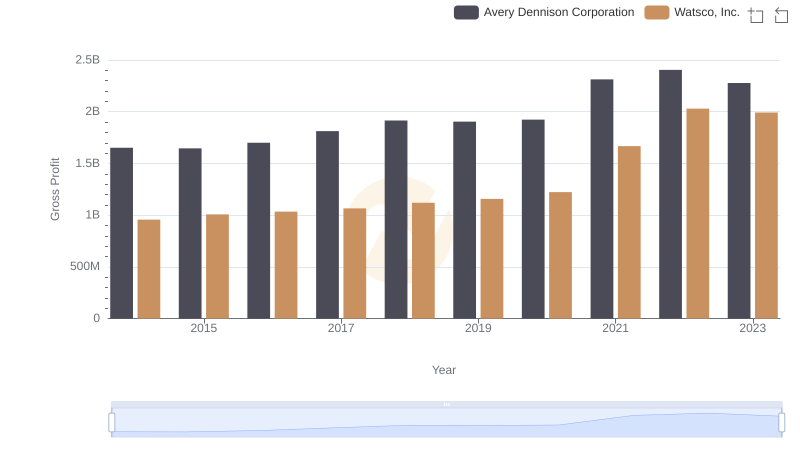
Task: Click the Gross Profit axis title
Action: point(55,189)
